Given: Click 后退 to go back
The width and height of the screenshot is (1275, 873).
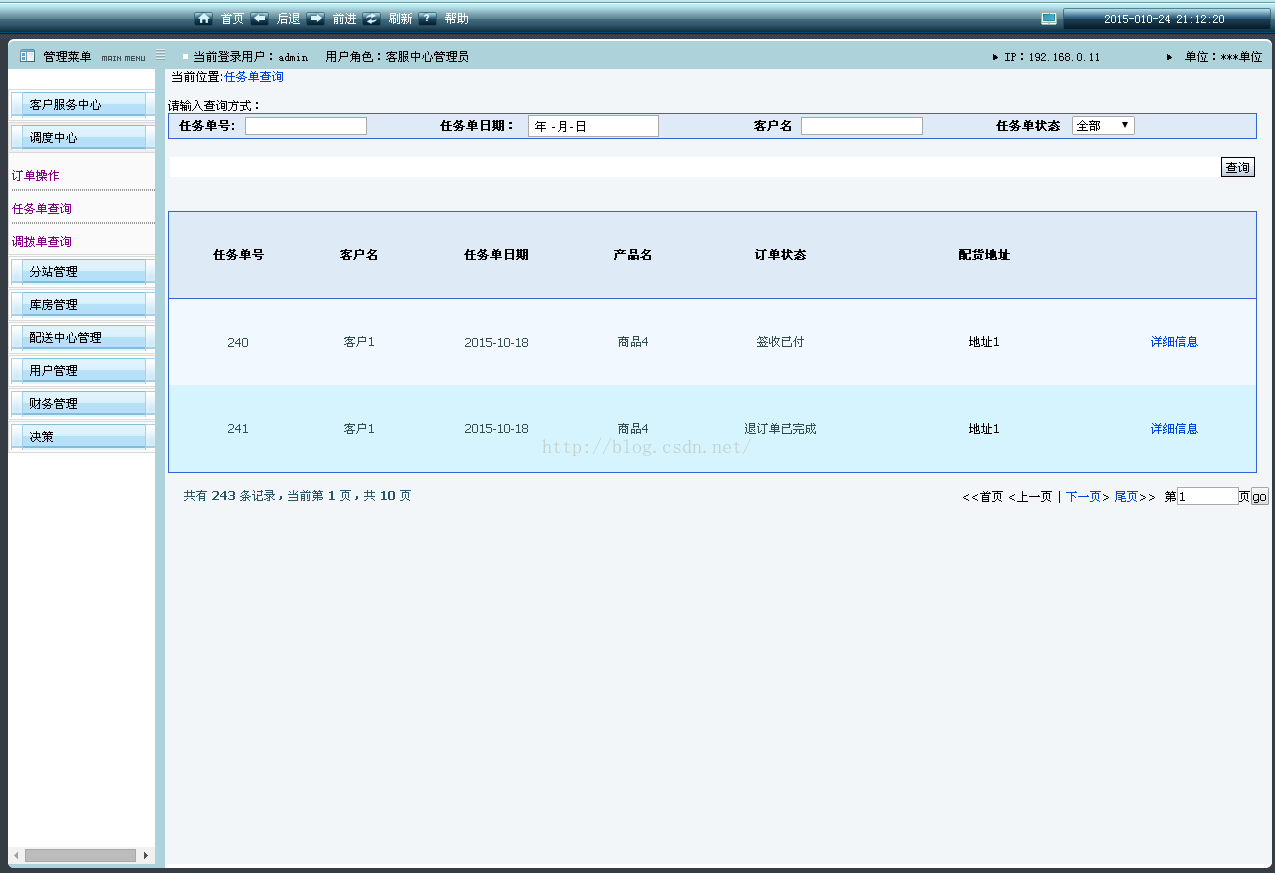Looking at the screenshot, I should 288,19.
